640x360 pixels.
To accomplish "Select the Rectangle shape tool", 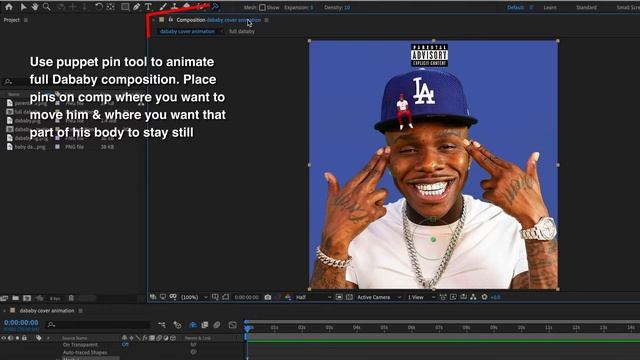I will (125, 7).
